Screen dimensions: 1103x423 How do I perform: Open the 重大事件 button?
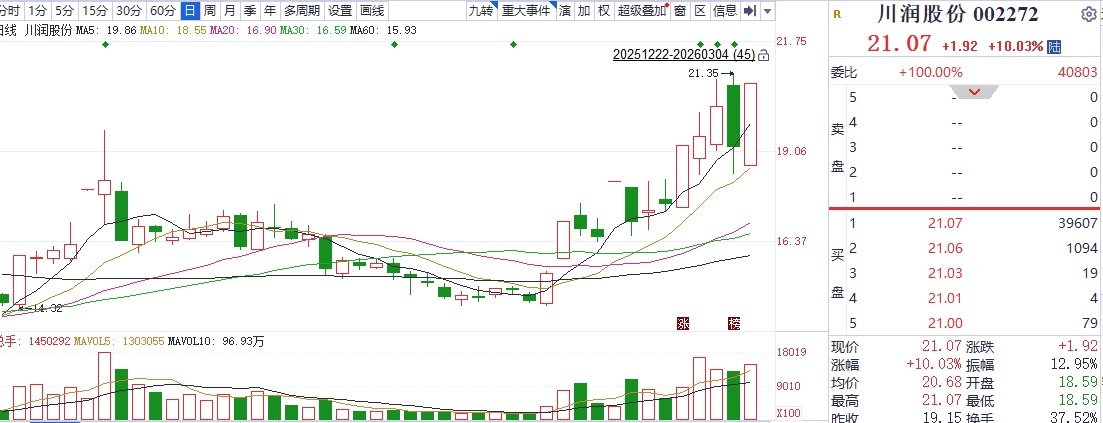[x=525, y=11]
